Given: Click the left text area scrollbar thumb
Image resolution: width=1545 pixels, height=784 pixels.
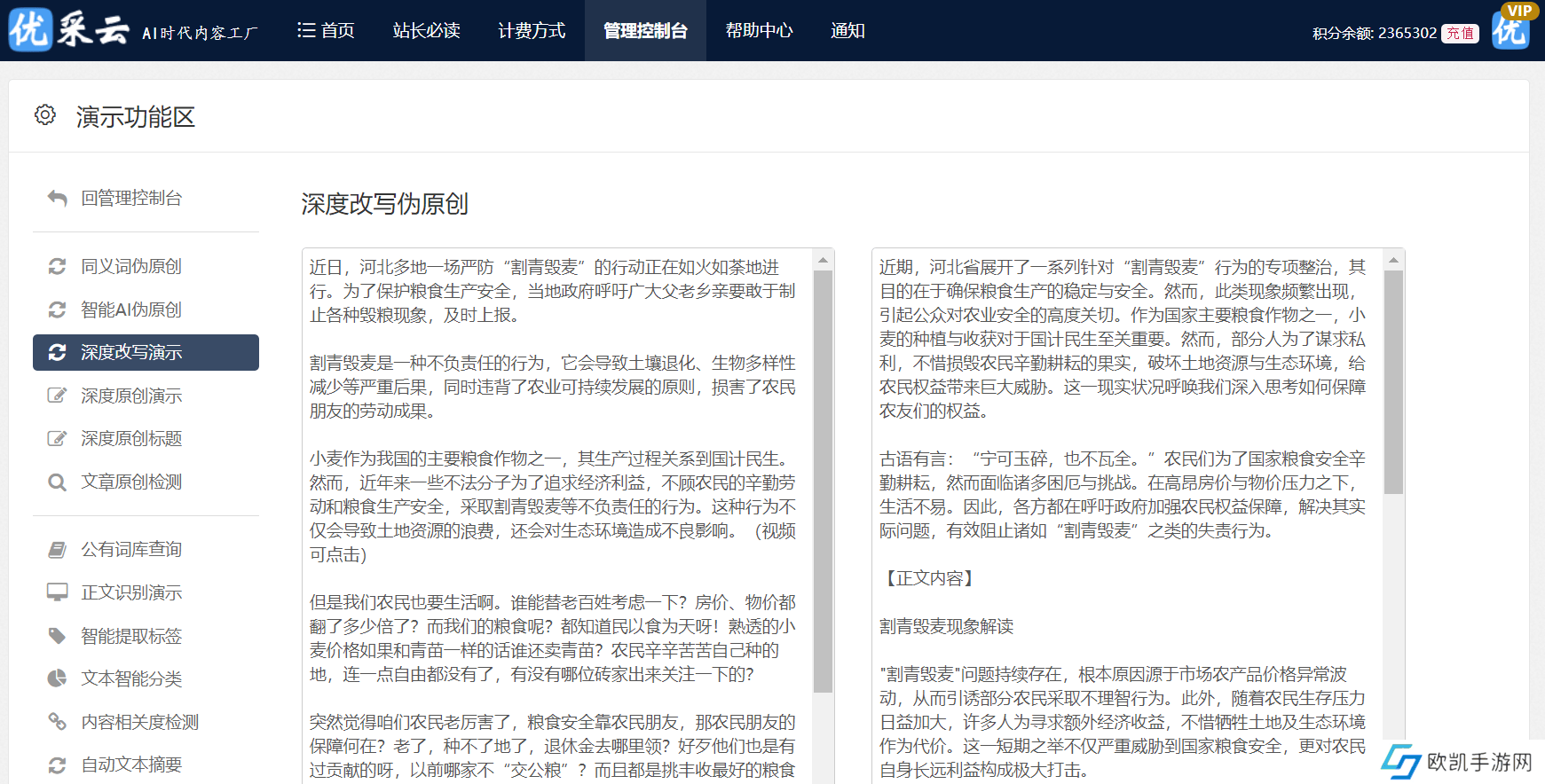Looking at the screenshot, I should pyautogui.click(x=824, y=482).
